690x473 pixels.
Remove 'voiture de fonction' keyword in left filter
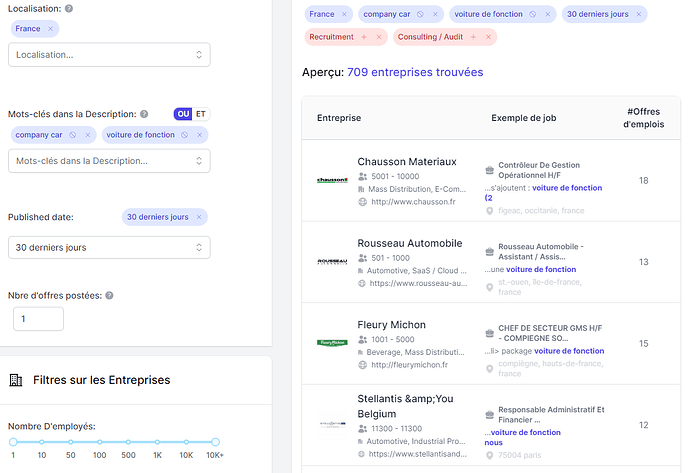coord(199,135)
